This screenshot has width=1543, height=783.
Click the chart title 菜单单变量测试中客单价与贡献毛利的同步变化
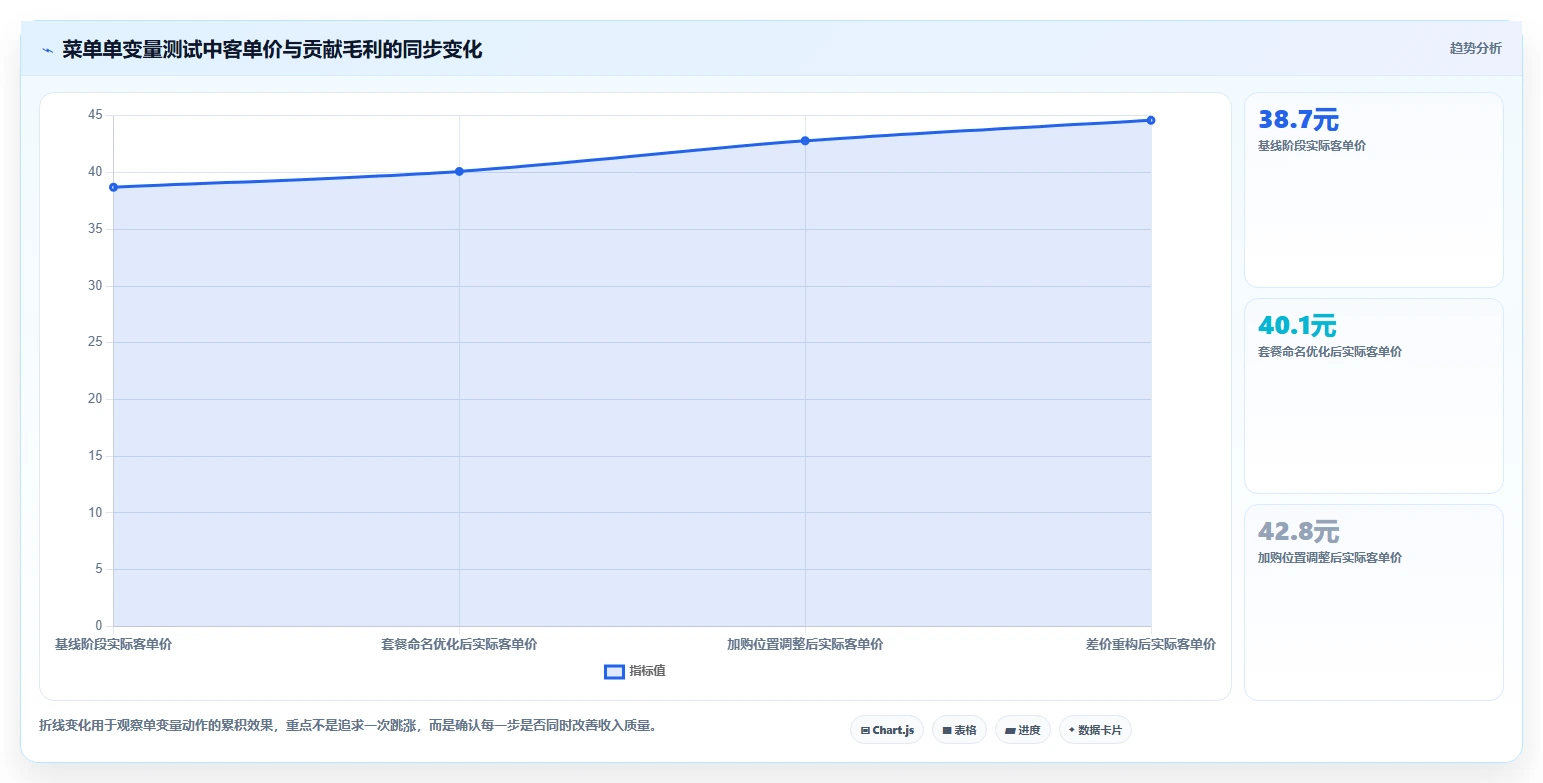coord(272,50)
